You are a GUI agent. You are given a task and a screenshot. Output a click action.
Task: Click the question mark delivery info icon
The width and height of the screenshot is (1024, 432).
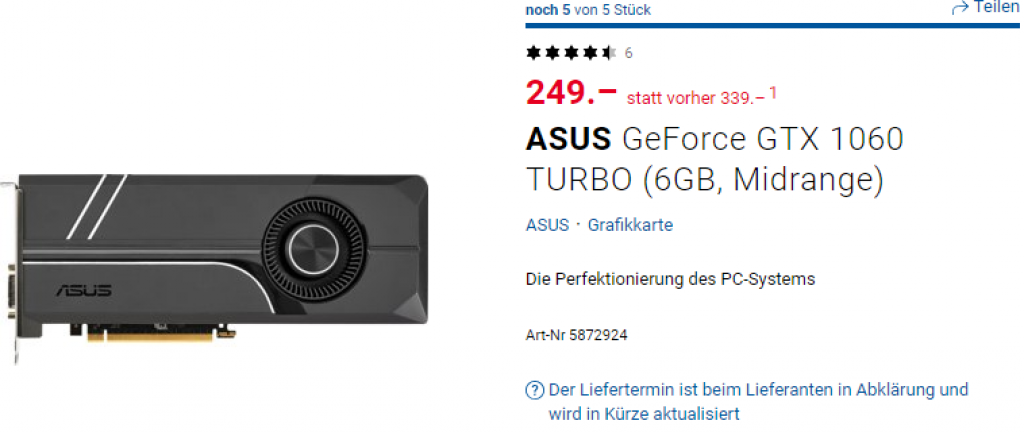(x=535, y=390)
